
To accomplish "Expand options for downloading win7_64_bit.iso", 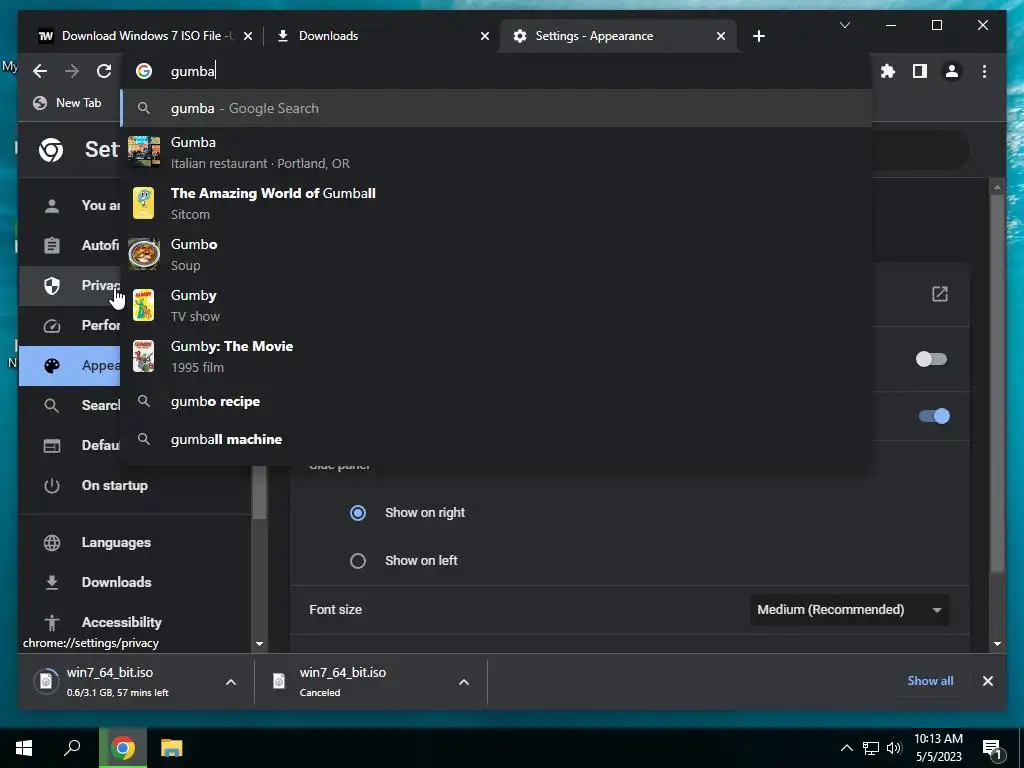I will click(x=231, y=682).
